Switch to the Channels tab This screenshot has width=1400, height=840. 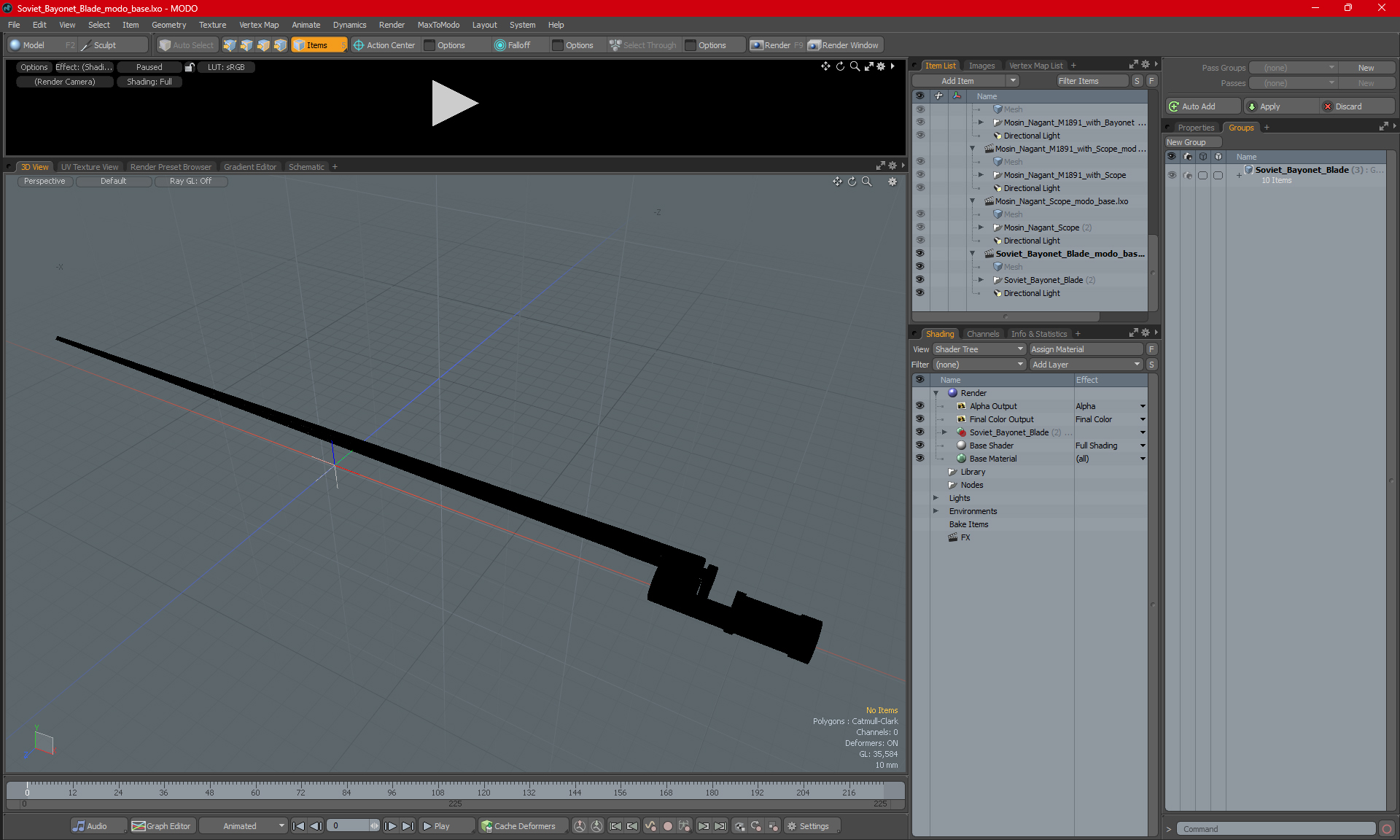pyautogui.click(x=982, y=334)
